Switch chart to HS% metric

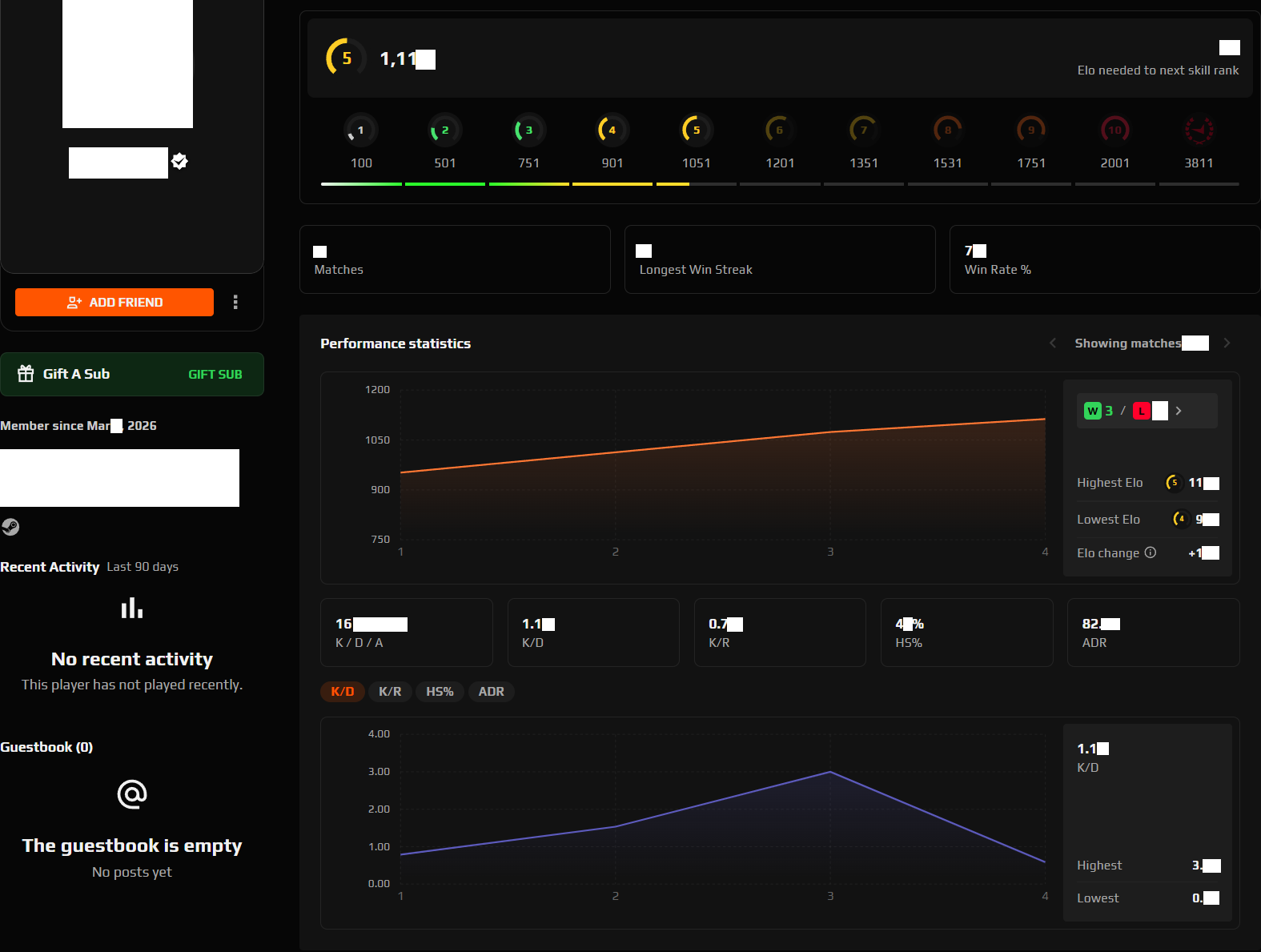click(x=440, y=692)
